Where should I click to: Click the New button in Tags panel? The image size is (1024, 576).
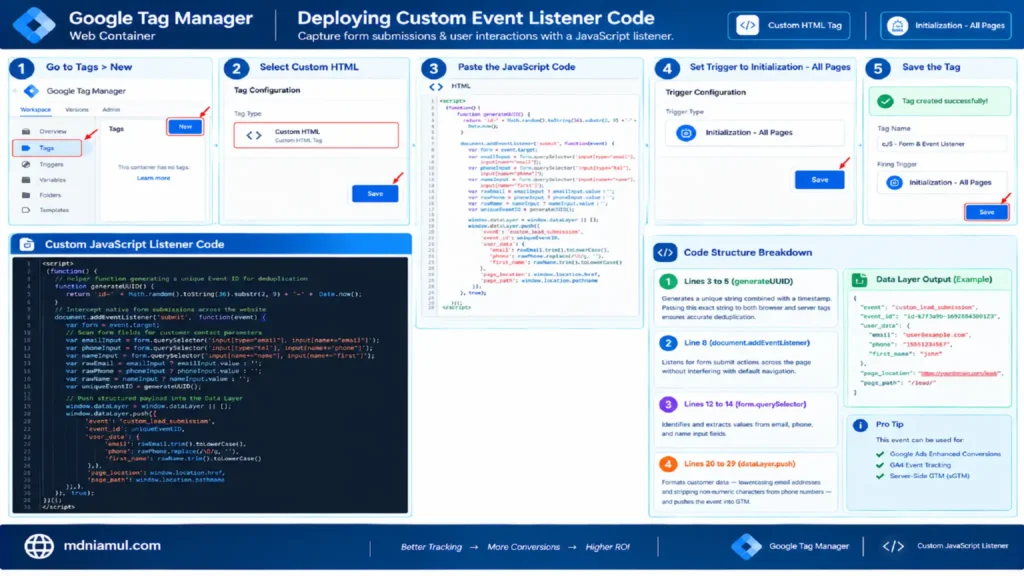point(185,127)
